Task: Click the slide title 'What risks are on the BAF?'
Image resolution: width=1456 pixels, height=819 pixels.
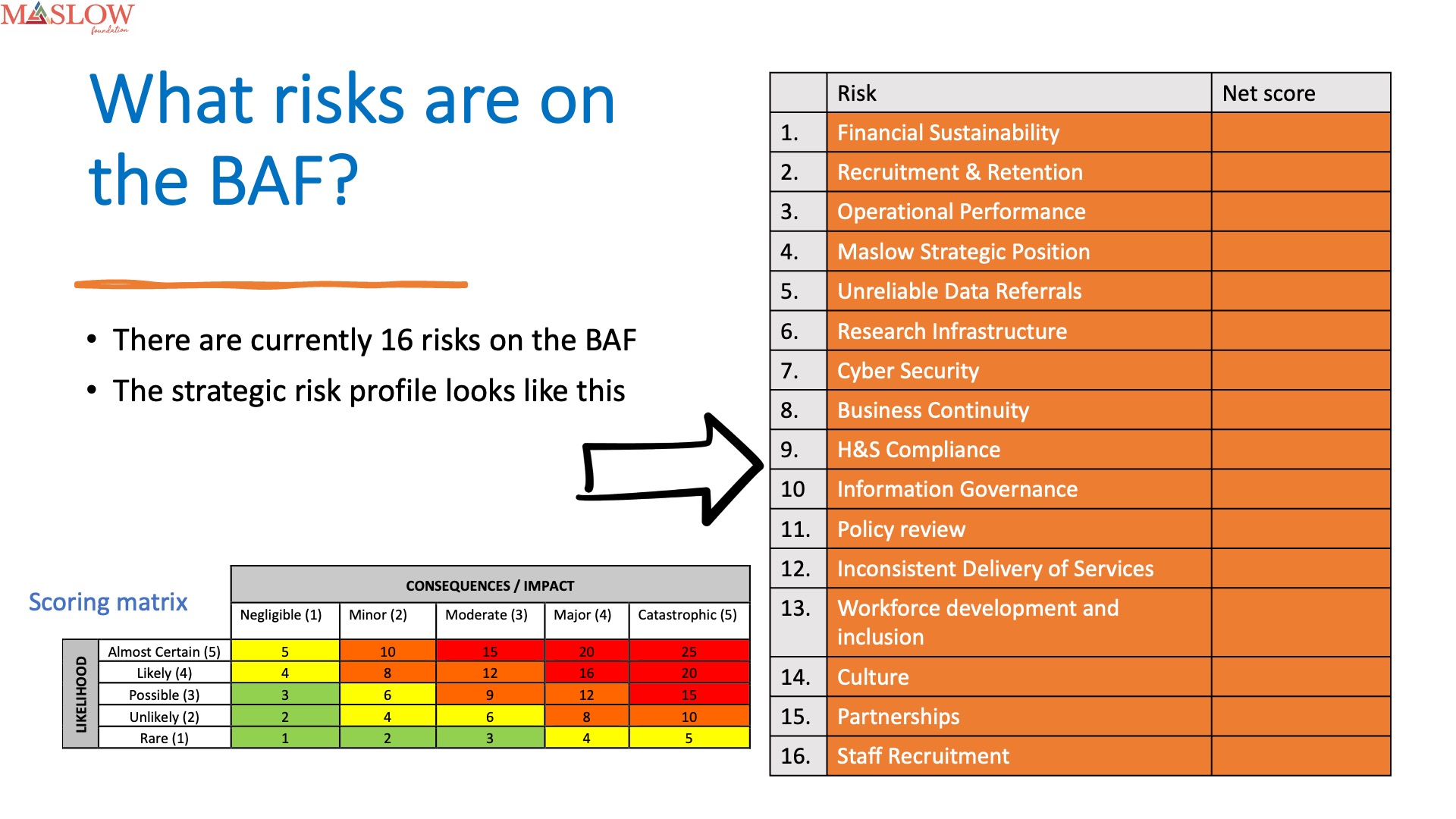Action: (x=352, y=139)
